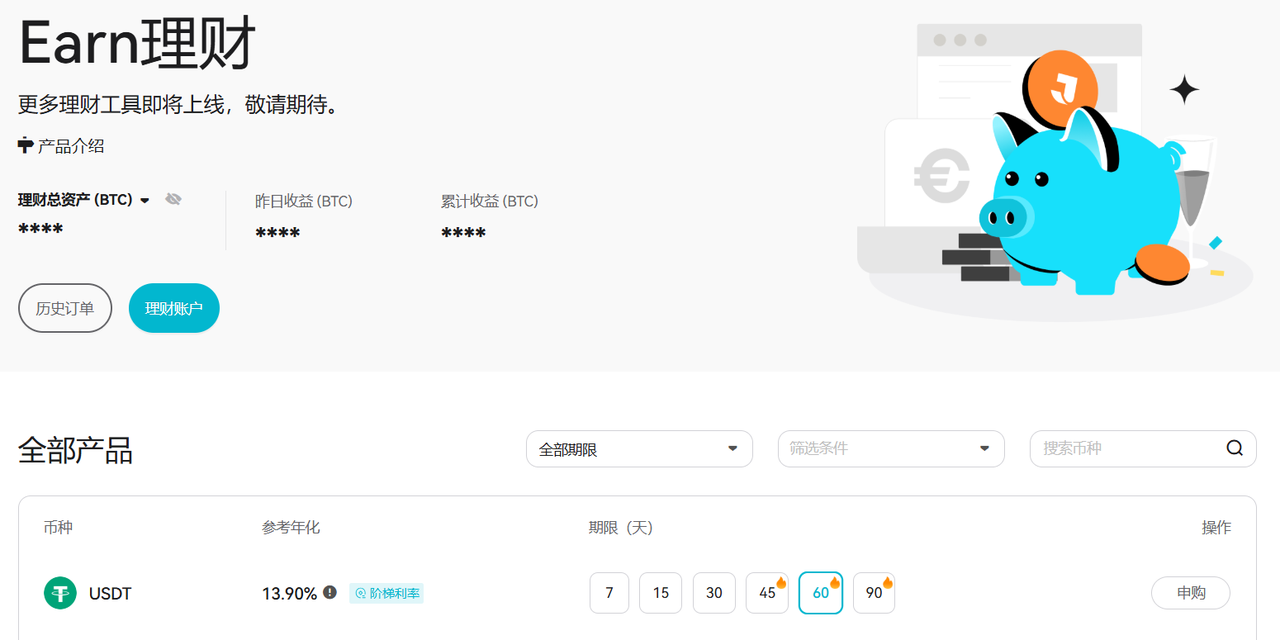This screenshot has height=640, width=1280.
Task: Show info for 13.90% reference rate
Action: pyautogui.click(x=330, y=593)
